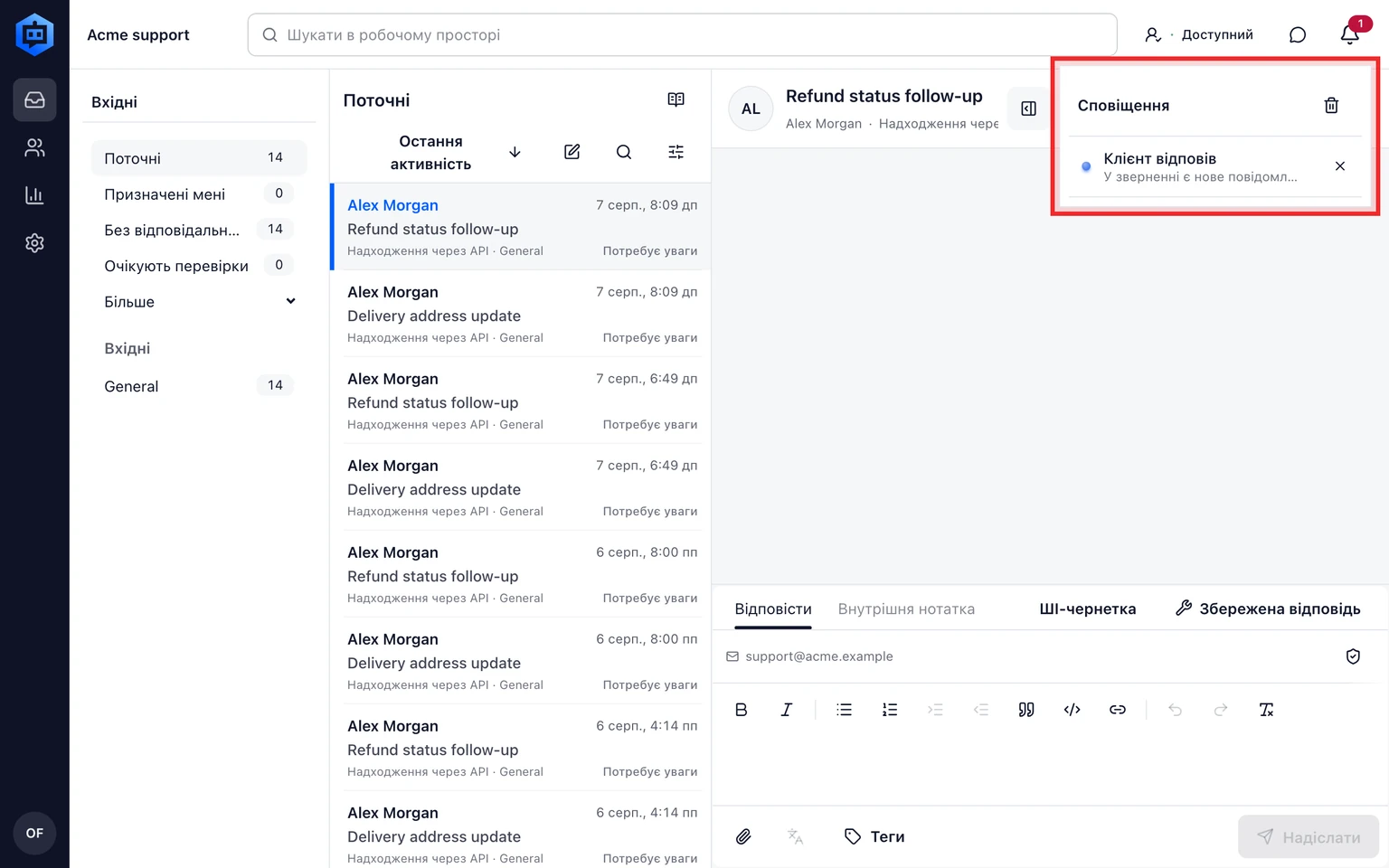The image size is (1389, 868).
Task: Open the knowledge book icon beside Поточні
Action: pyautogui.click(x=676, y=99)
